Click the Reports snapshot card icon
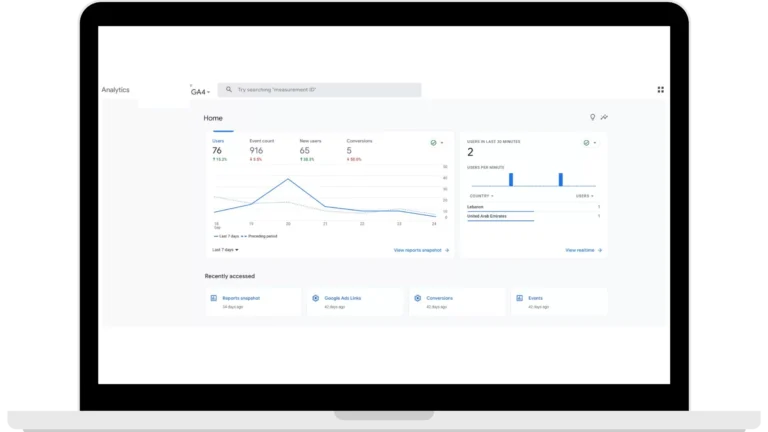The image size is (768, 432). 214,298
